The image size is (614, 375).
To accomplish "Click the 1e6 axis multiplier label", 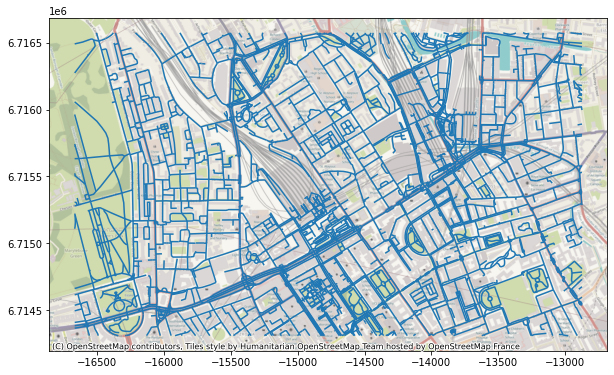I will click(58, 11).
